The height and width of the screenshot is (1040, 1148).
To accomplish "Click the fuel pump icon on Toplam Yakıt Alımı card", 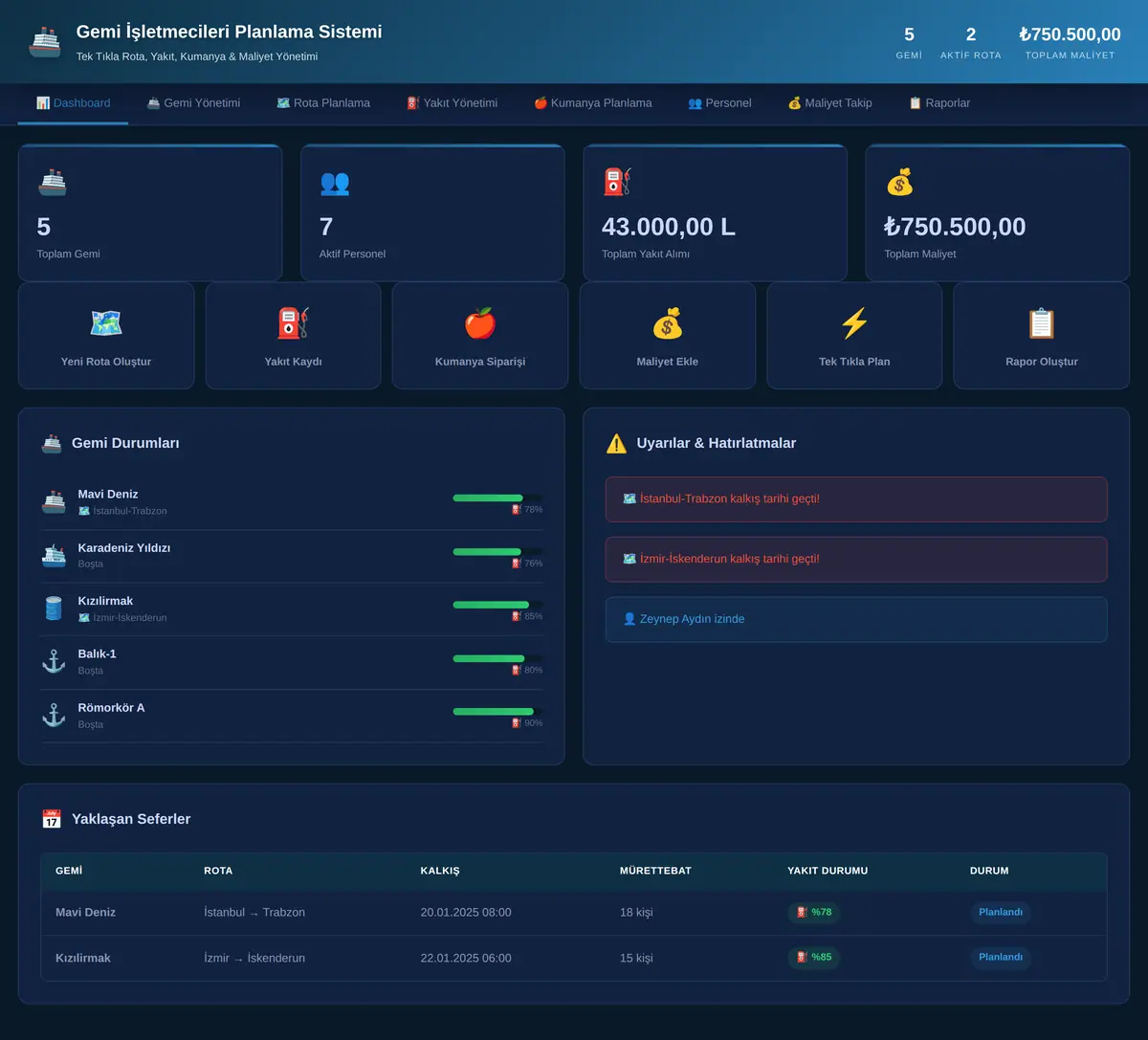I will click(617, 182).
